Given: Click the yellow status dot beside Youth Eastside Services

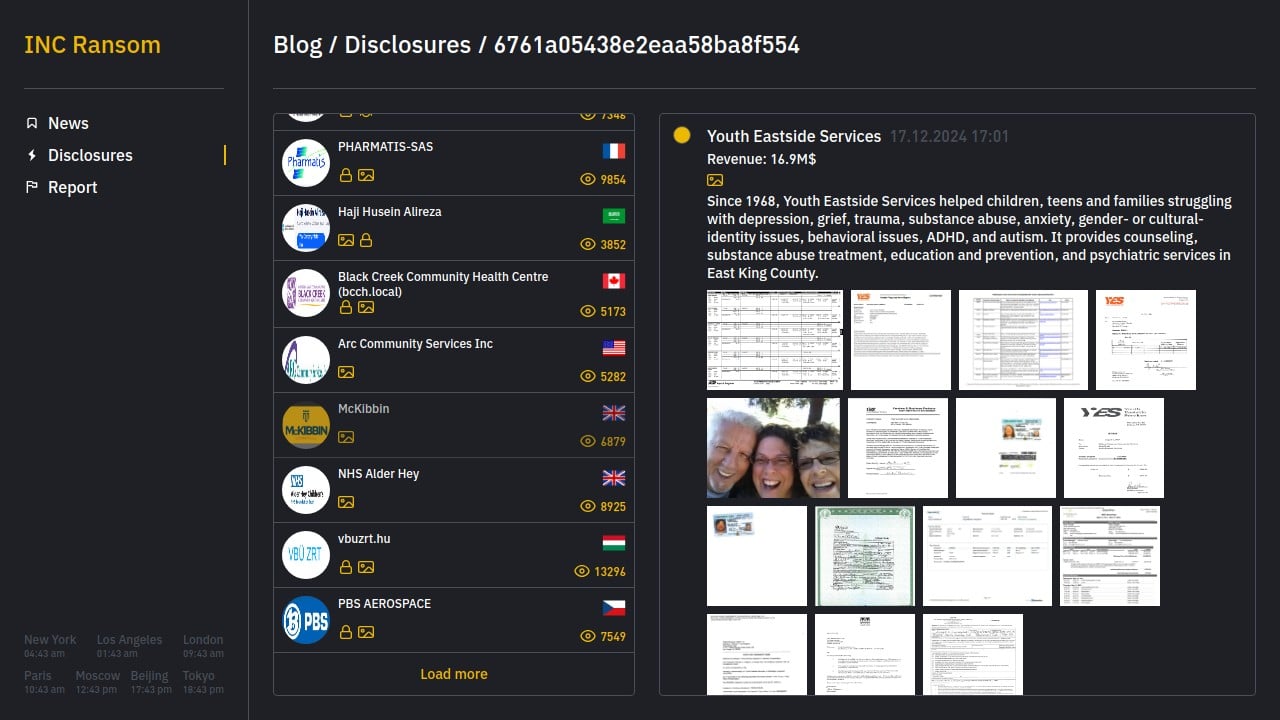Looking at the screenshot, I should pos(682,135).
